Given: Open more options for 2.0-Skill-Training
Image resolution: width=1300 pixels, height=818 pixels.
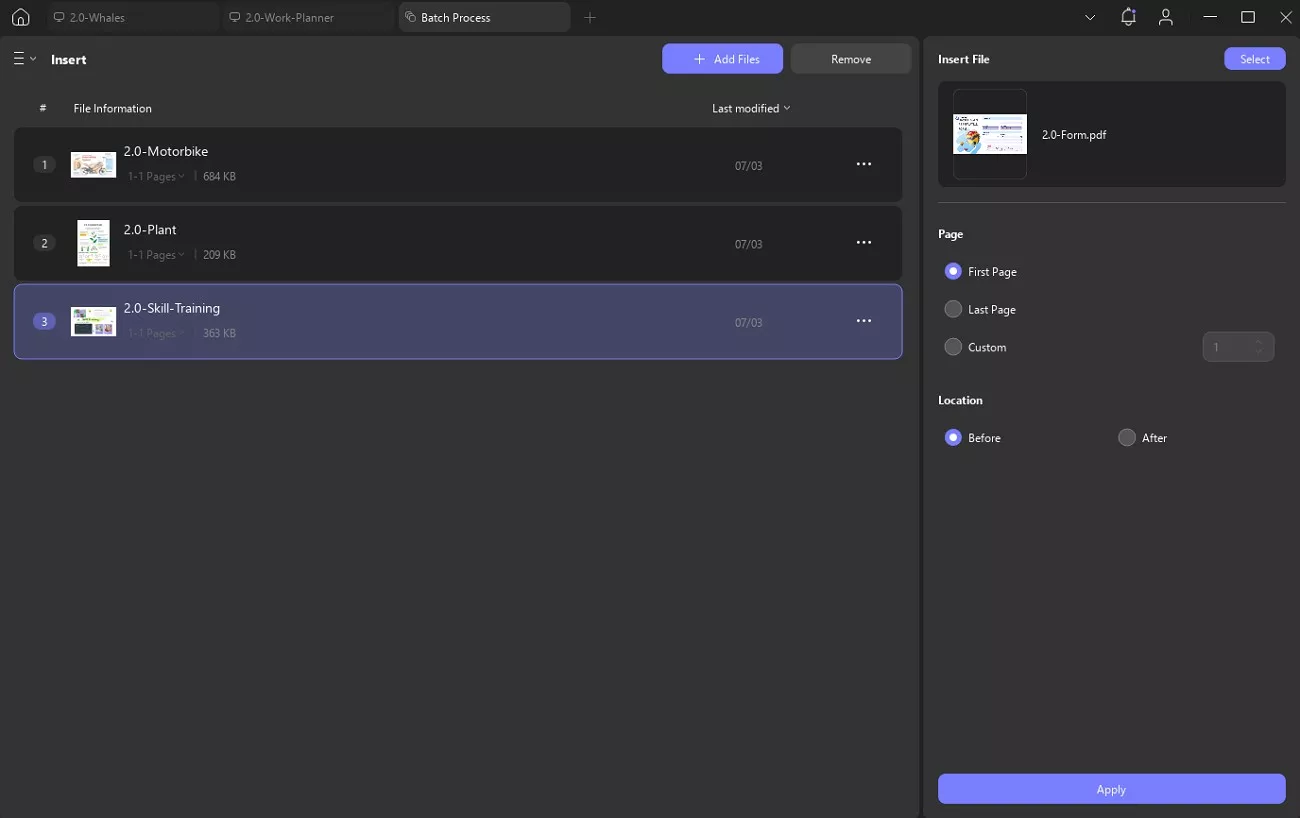Looking at the screenshot, I should tap(864, 321).
